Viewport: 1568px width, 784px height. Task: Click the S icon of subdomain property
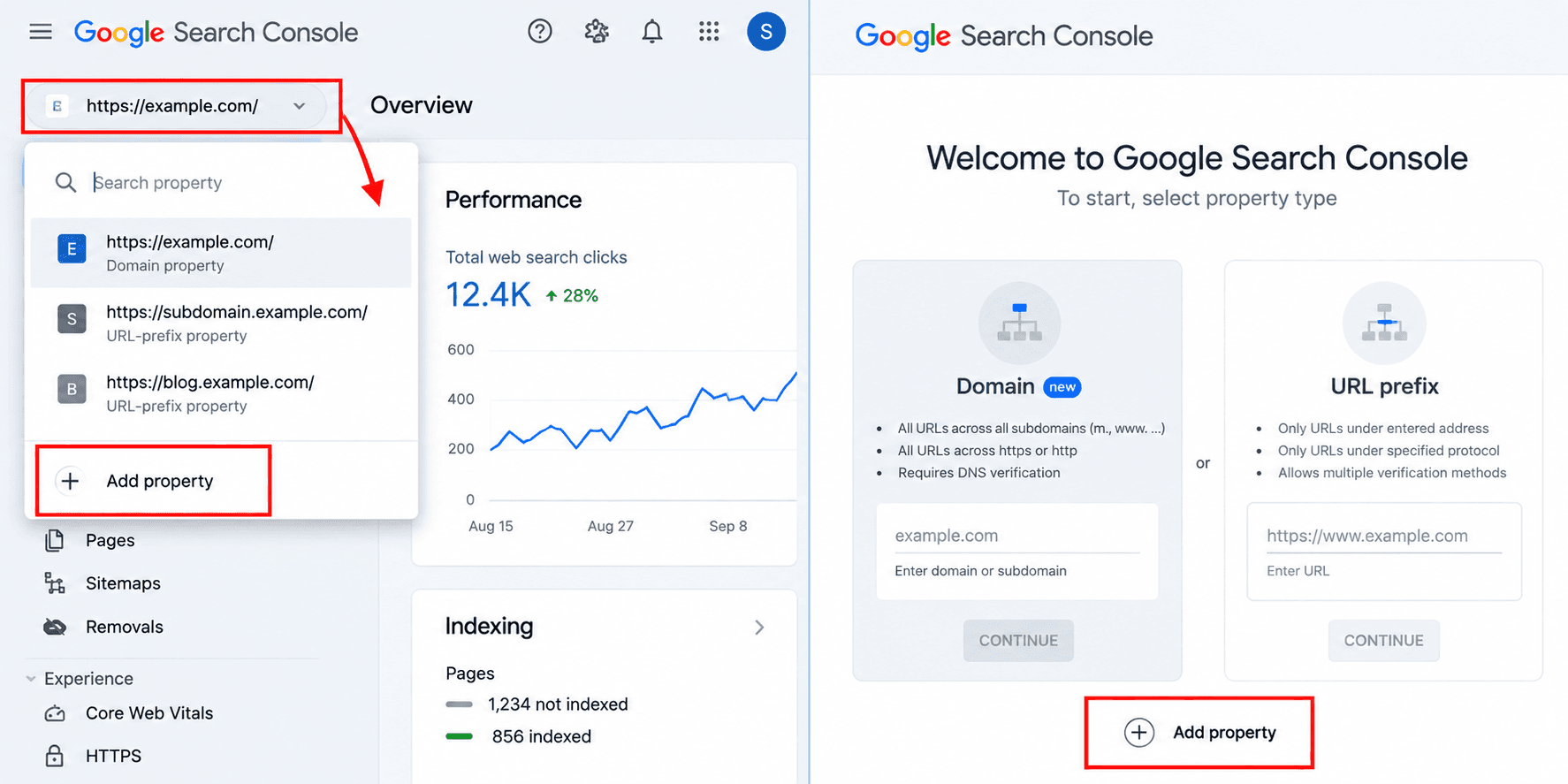pos(72,319)
